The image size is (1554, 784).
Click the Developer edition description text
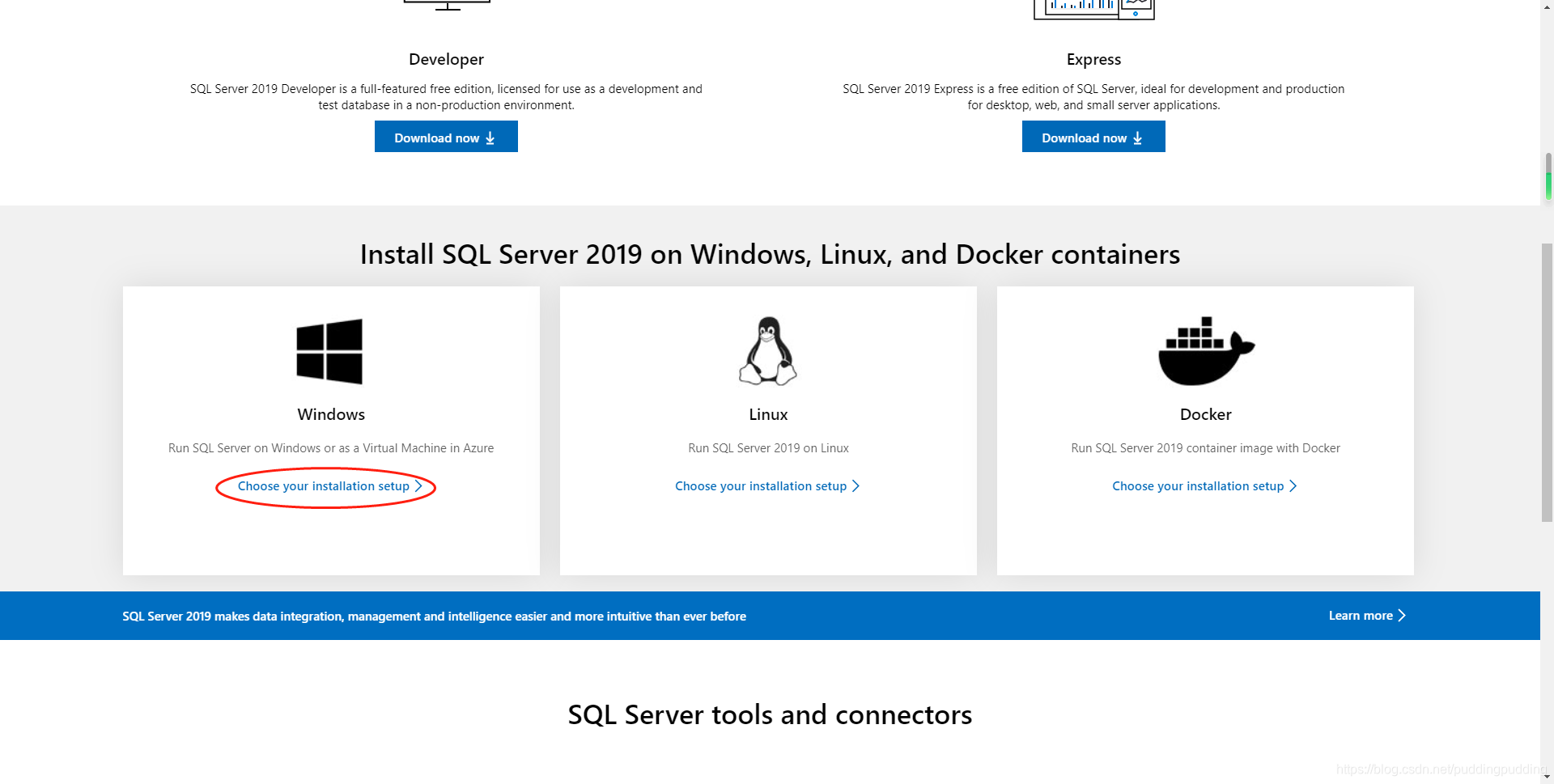point(446,97)
